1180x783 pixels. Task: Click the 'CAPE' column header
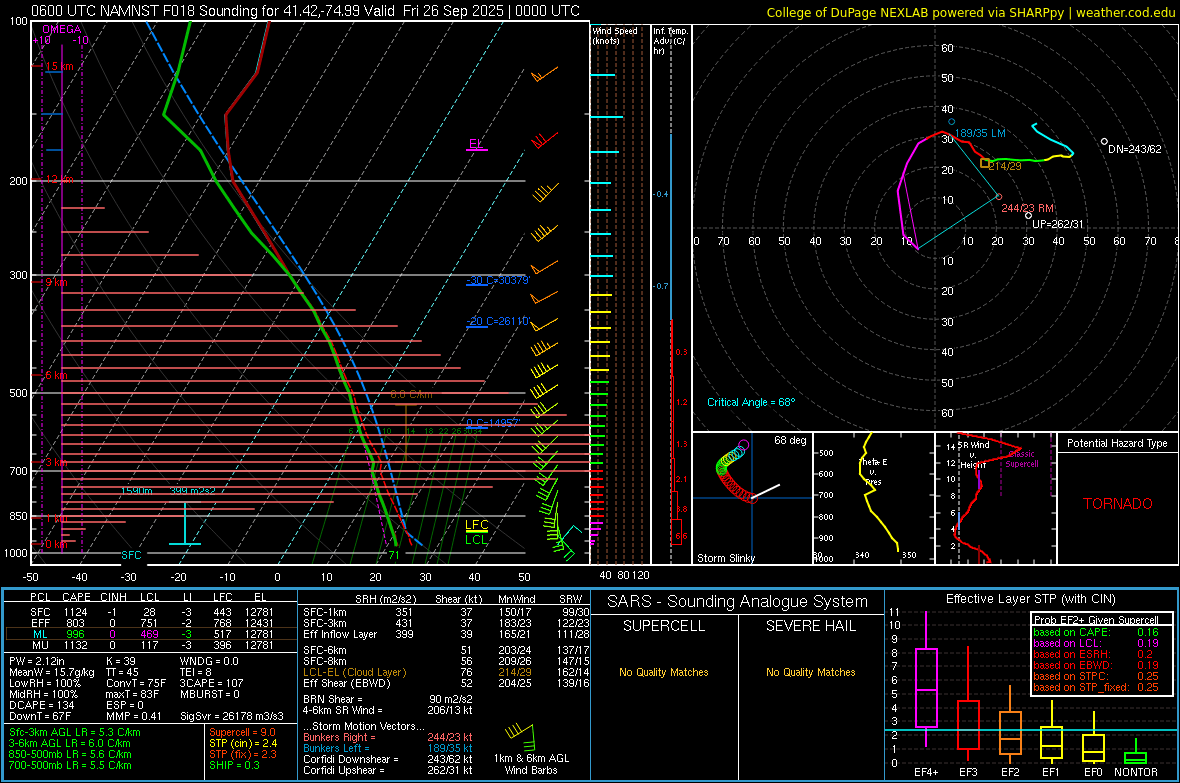[76, 597]
